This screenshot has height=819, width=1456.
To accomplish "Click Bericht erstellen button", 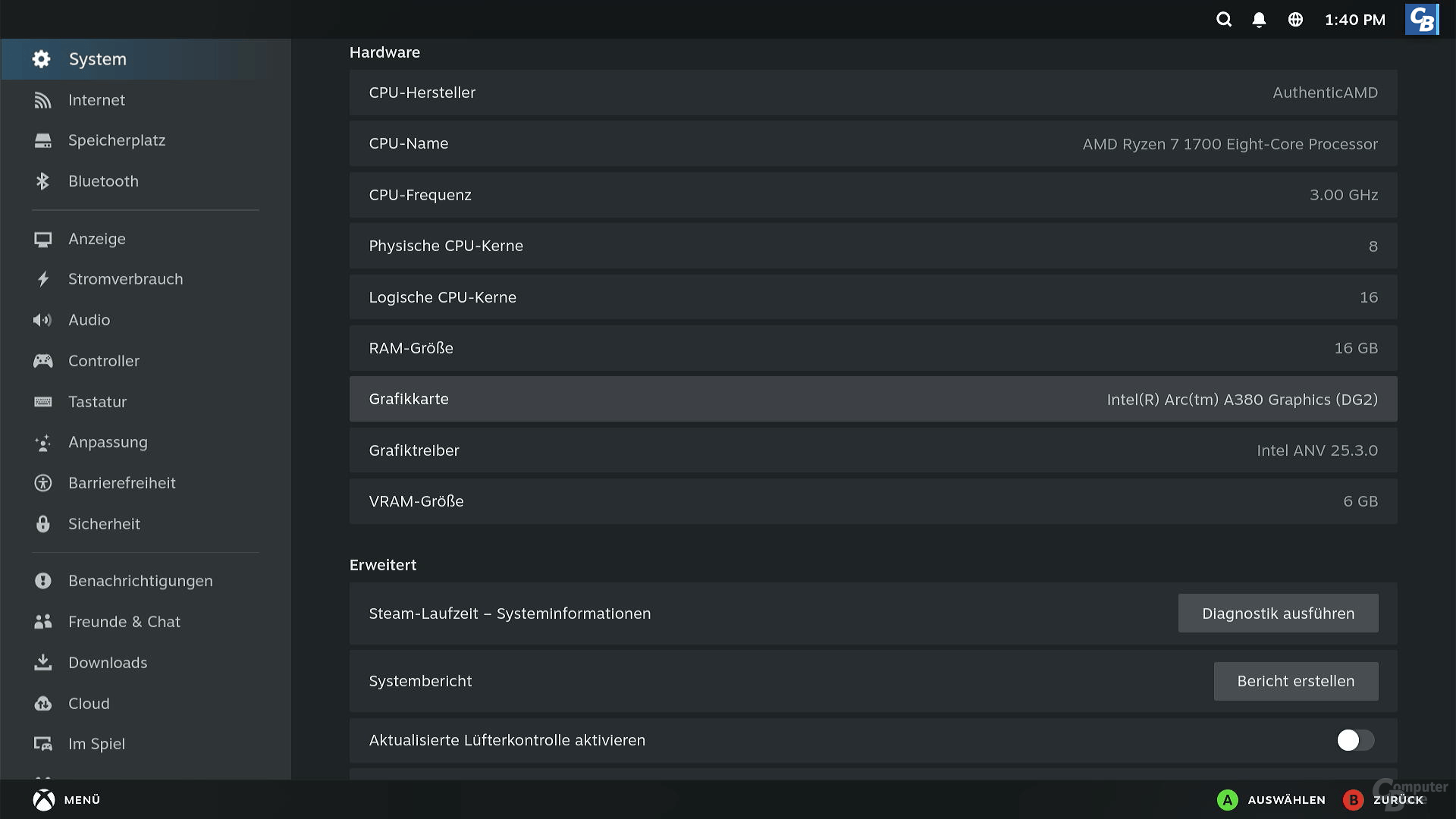I will 1296,681.
